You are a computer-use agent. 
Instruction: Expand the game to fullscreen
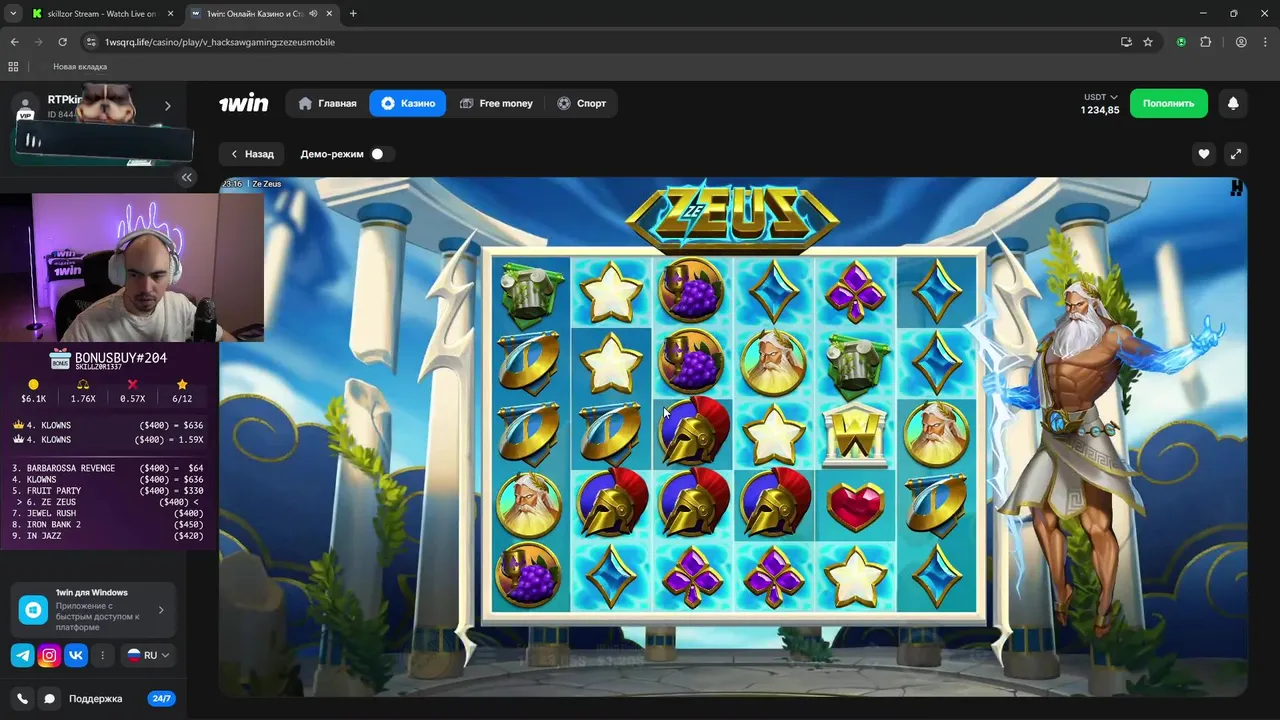click(1236, 154)
